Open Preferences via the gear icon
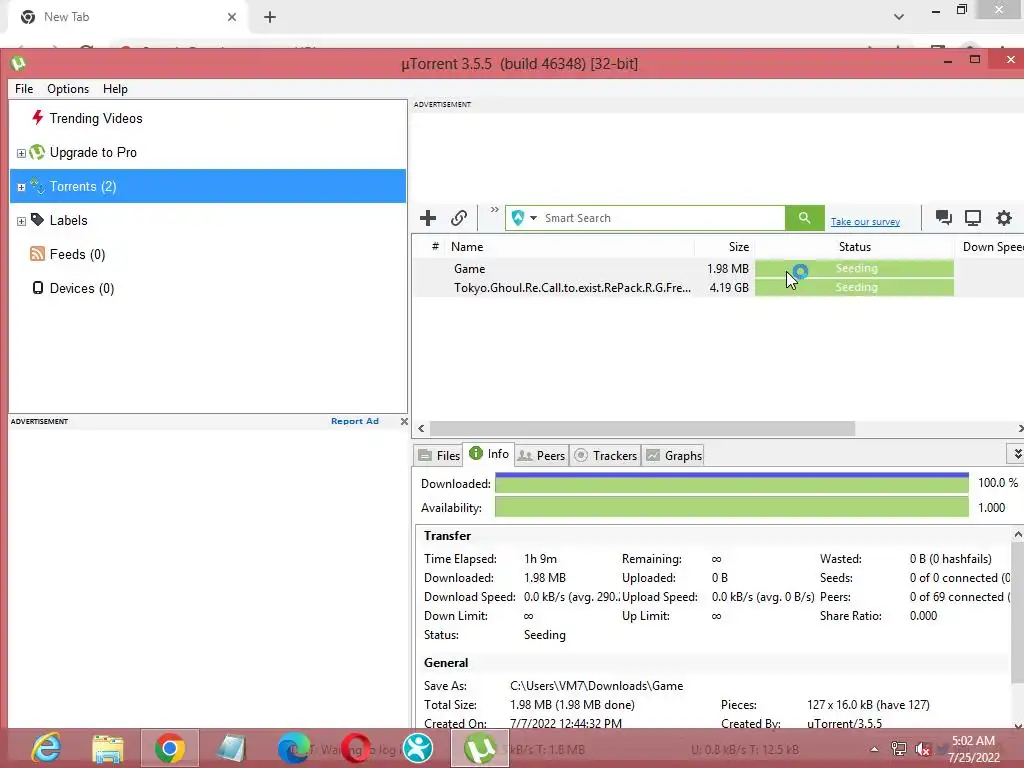 (1004, 217)
